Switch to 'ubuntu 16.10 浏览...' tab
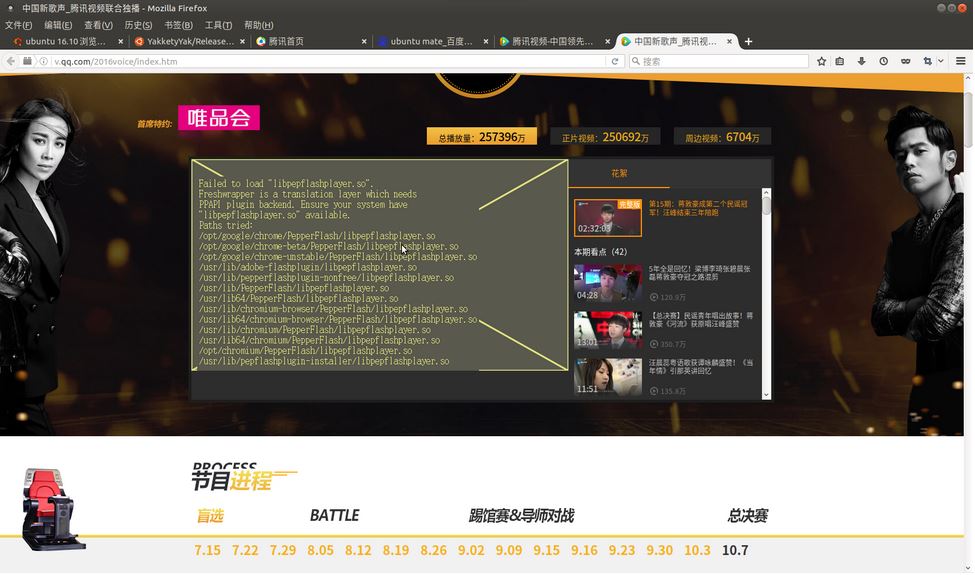The height and width of the screenshot is (575, 975). 65,42
